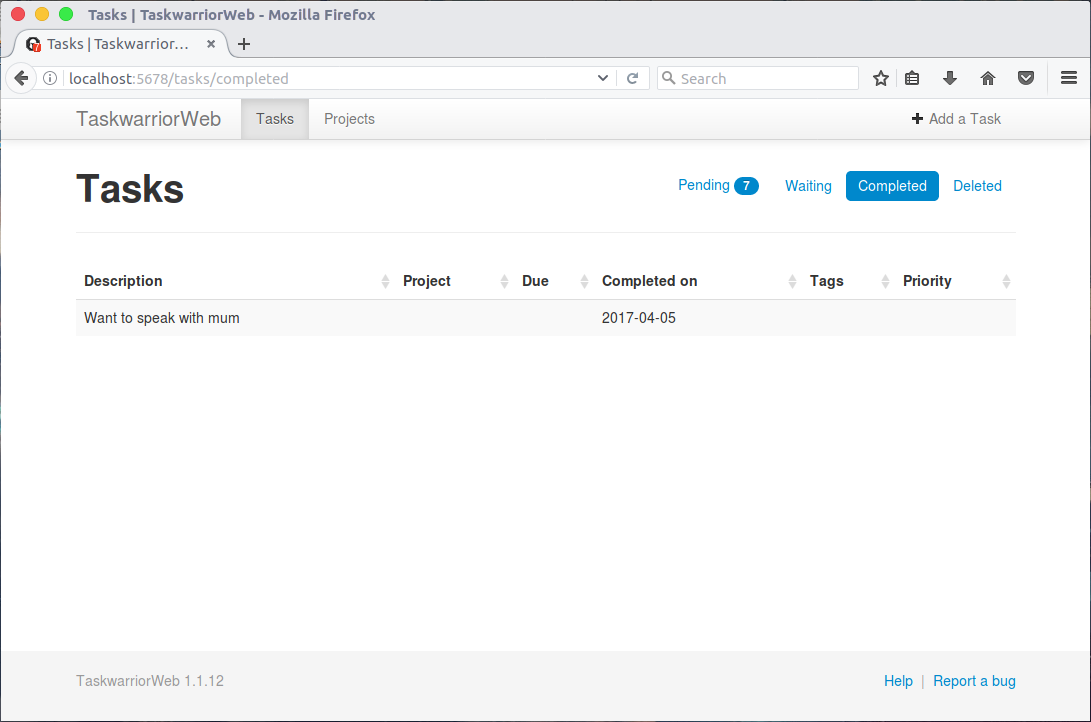Click Add a Task button

click(956, 119)
